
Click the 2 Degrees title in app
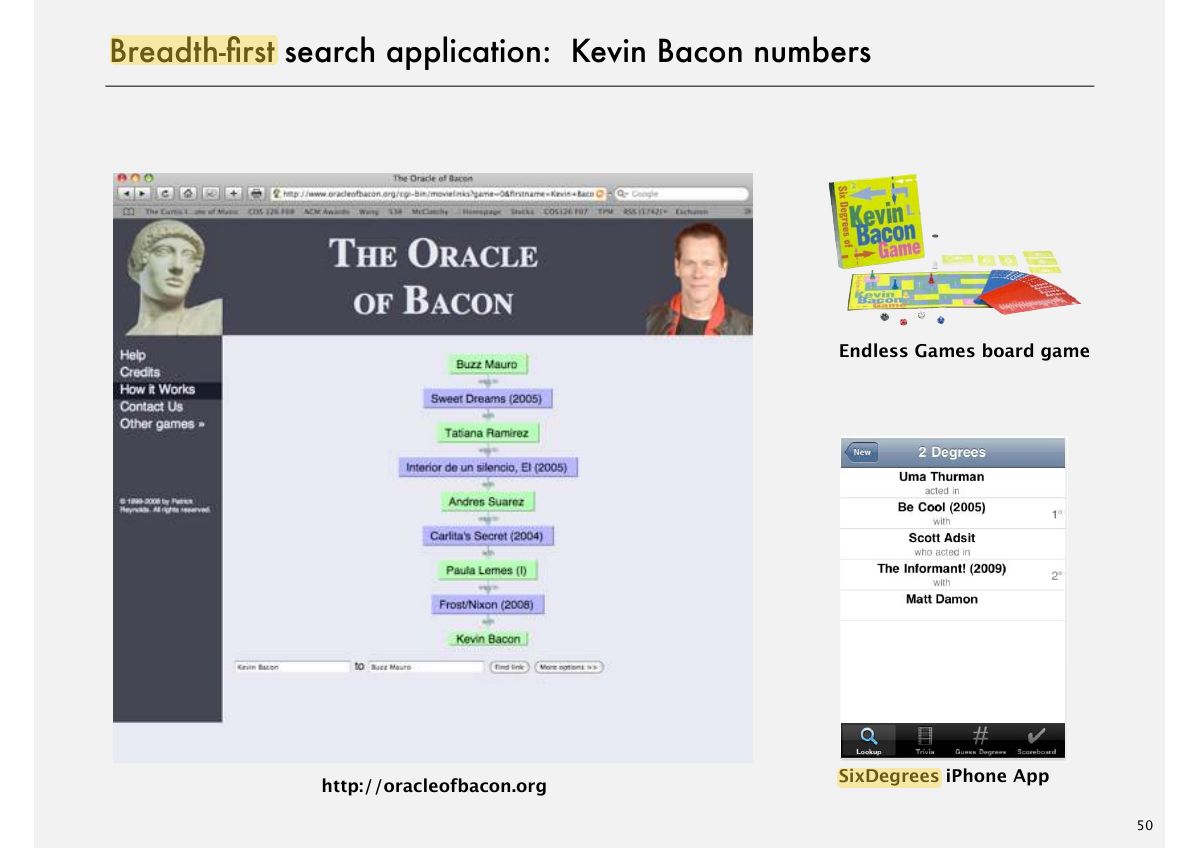(951, 452)
